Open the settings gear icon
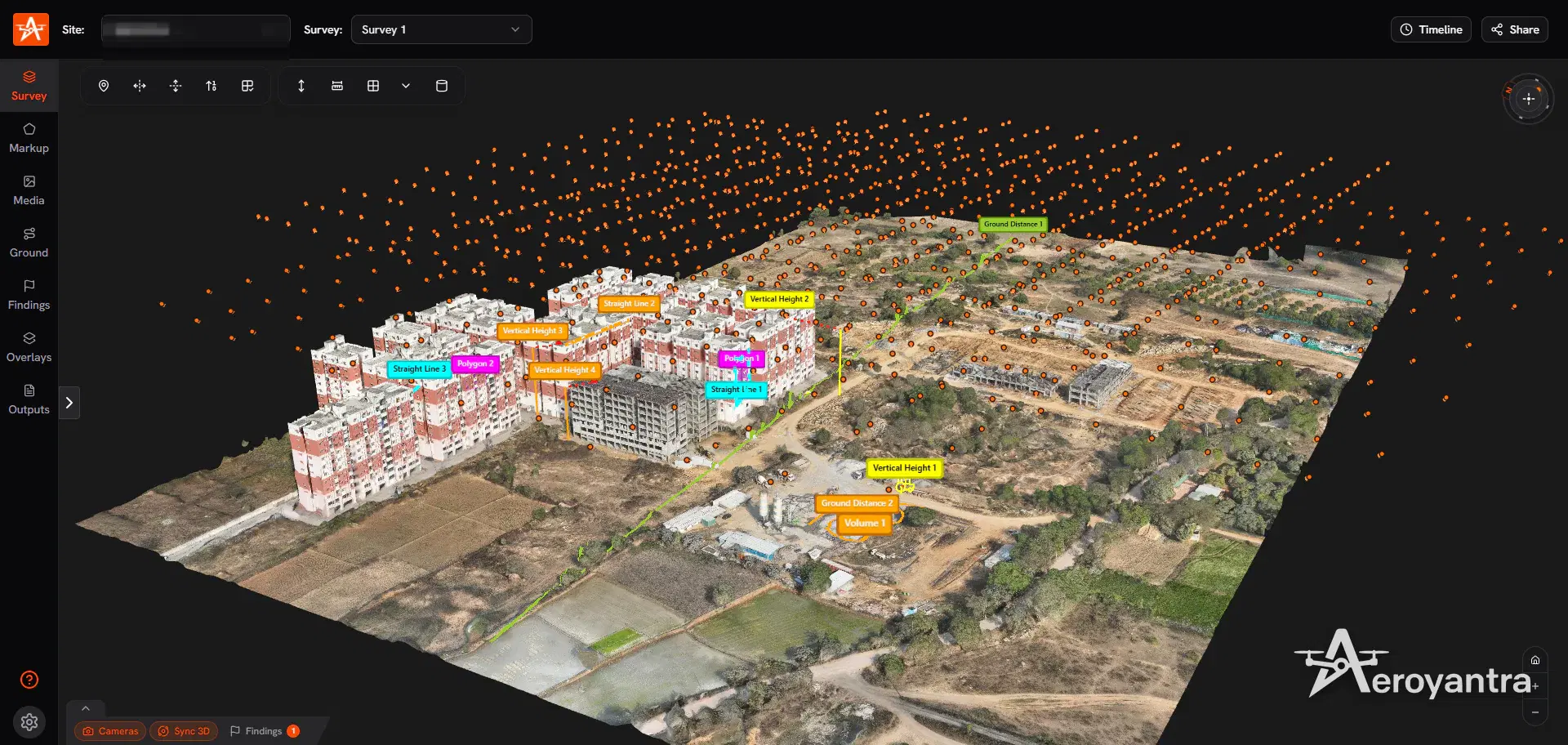The height and width of the screenshot is (745, 1568). tap(29, 722)
